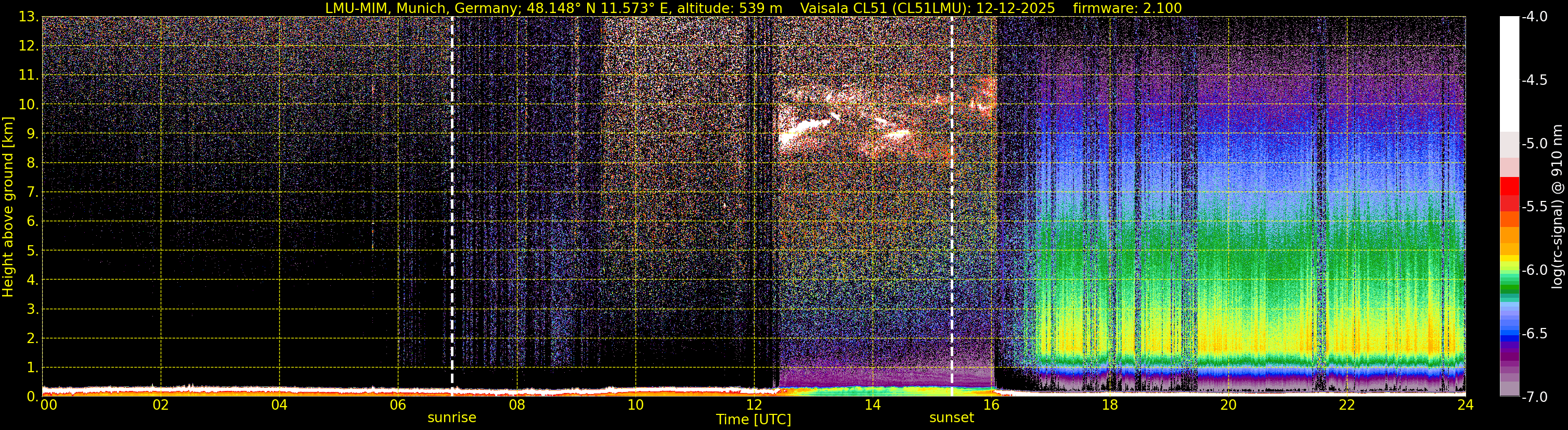Click the "3." tick on the height axis

coord(32,309)
